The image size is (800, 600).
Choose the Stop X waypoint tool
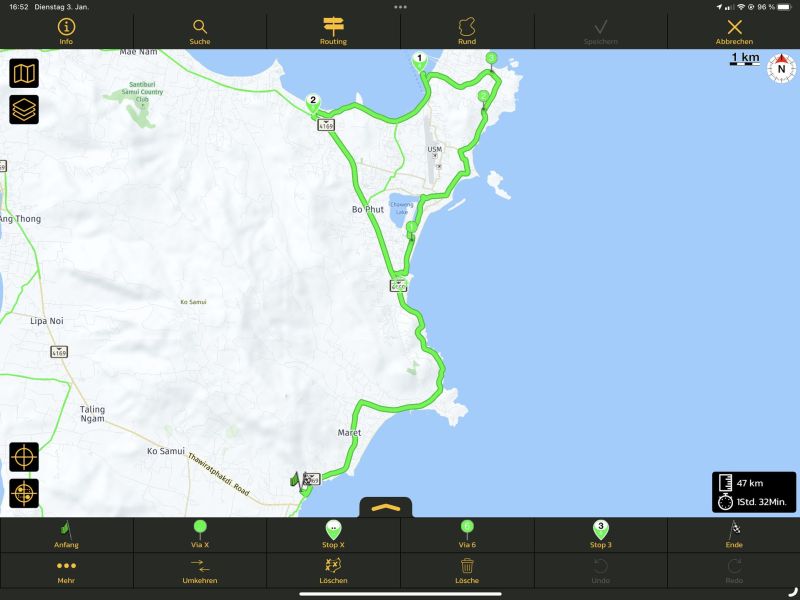point(333,534)
